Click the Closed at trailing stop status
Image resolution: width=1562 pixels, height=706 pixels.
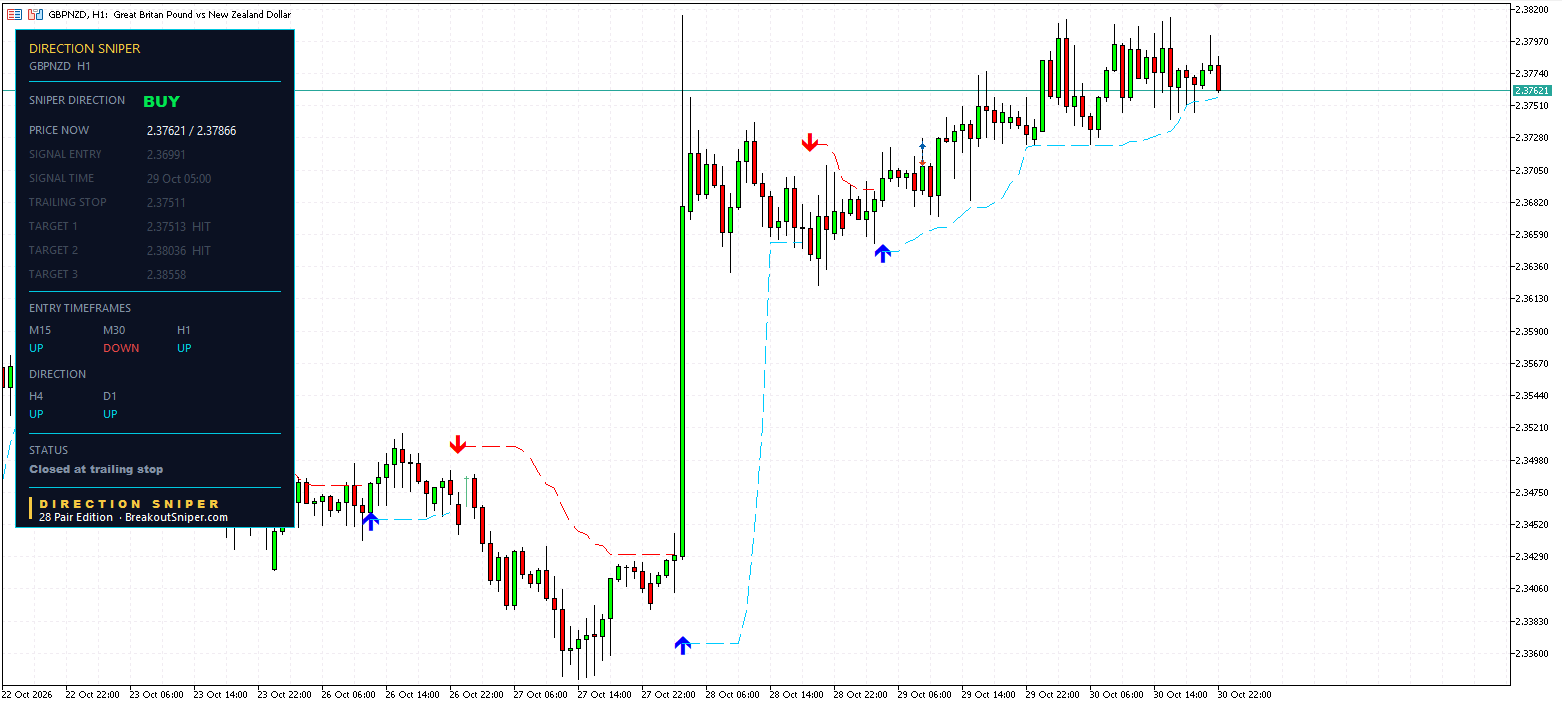[x=96, y=469]
